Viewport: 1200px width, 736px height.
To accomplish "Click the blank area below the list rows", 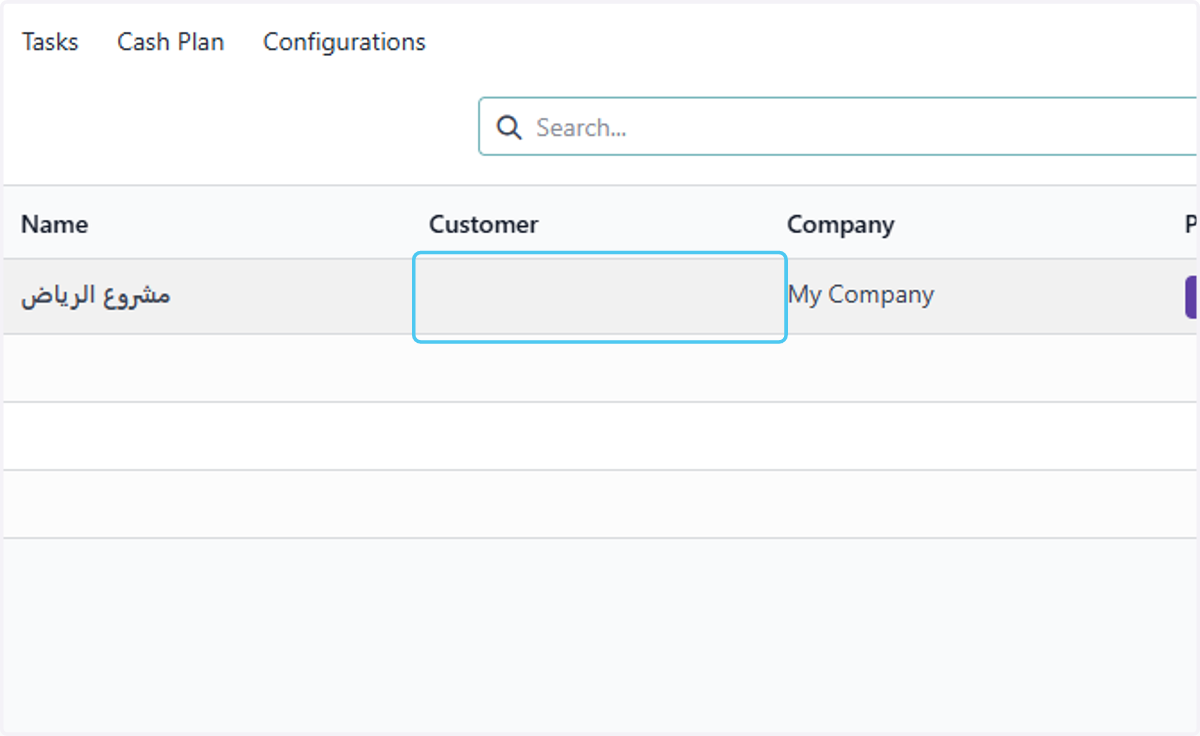I will click(600, 635).
